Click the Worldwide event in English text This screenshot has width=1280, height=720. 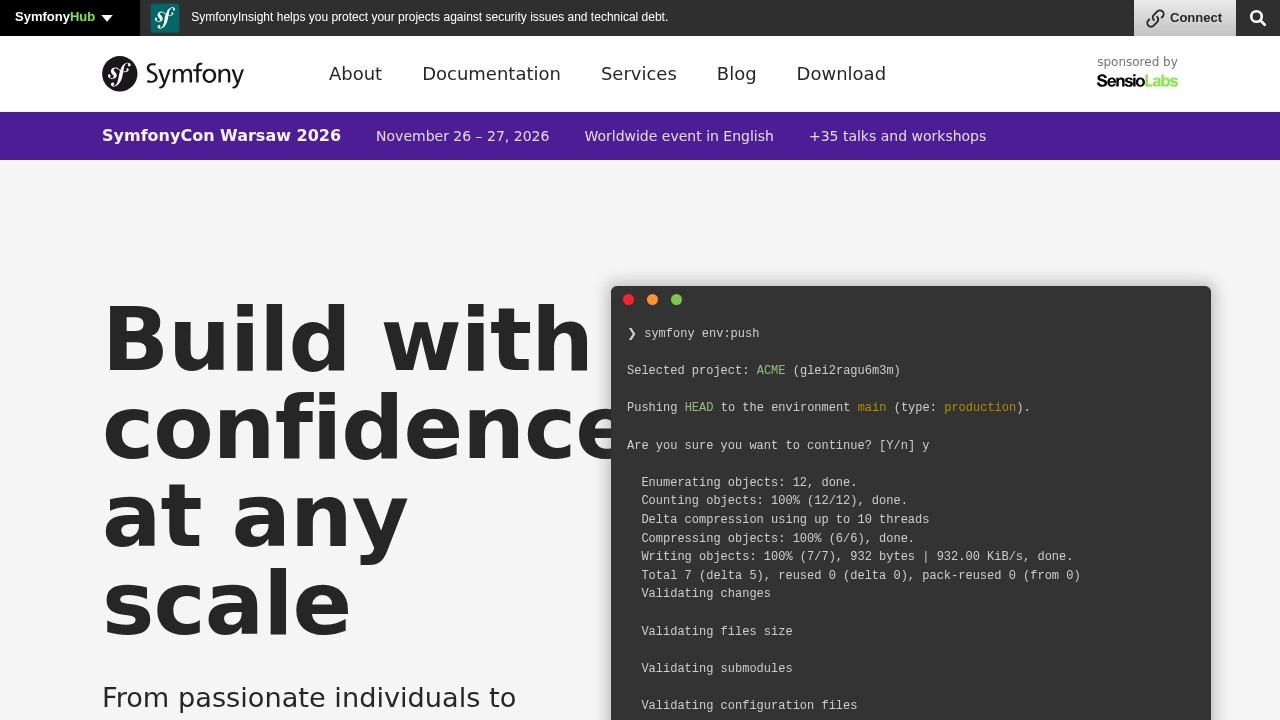(x=679, y=136)
